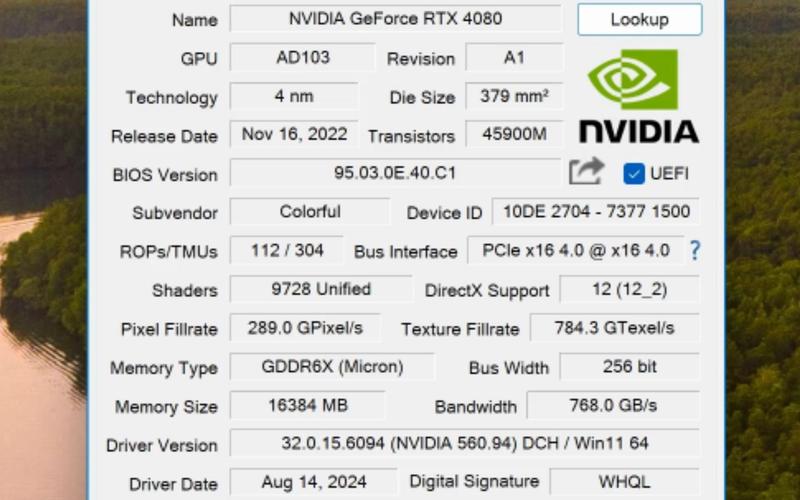Click the Bus Interface PCIe value field
The width and height of the screenshot is (800, 500).
(575, 250)
